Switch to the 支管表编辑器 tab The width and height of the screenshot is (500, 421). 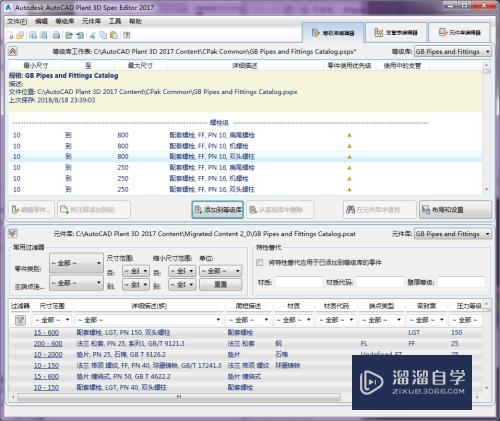point(396,33)
